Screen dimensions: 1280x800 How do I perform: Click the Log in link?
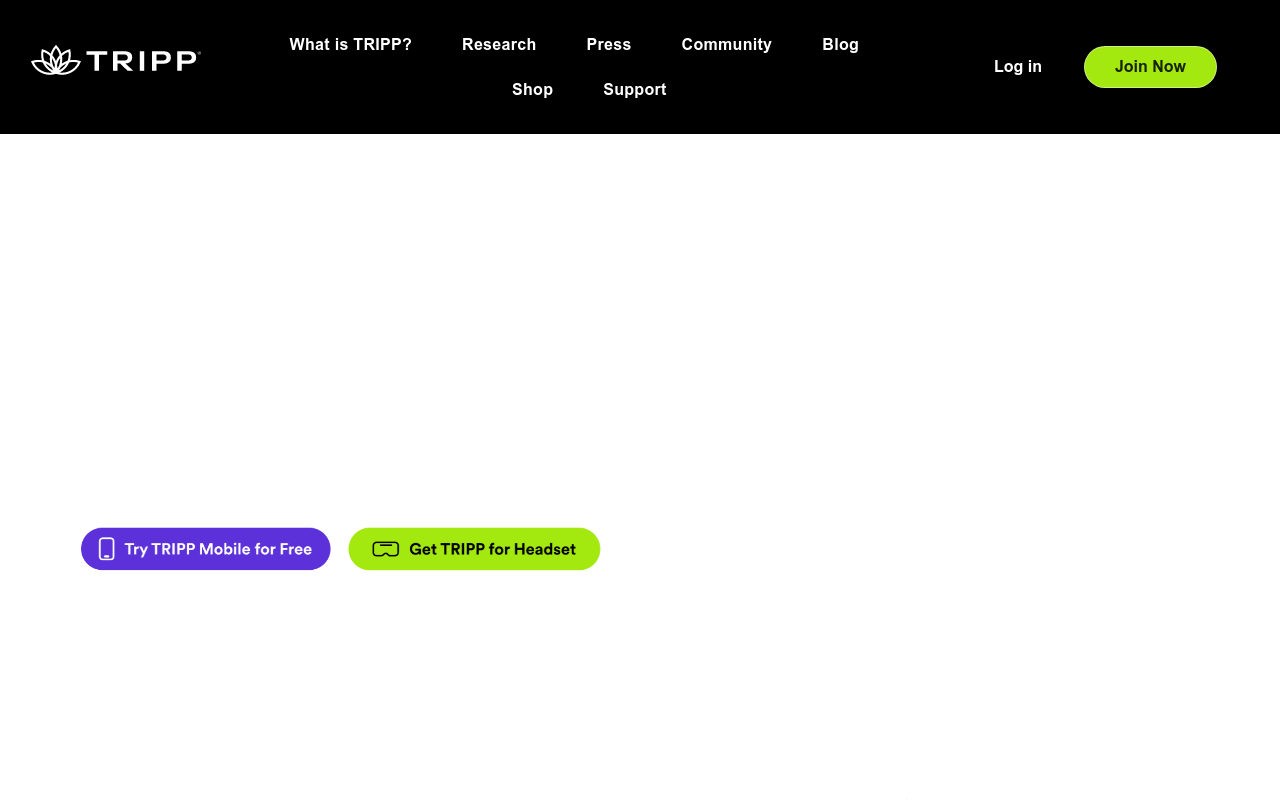pos(1018,67)
